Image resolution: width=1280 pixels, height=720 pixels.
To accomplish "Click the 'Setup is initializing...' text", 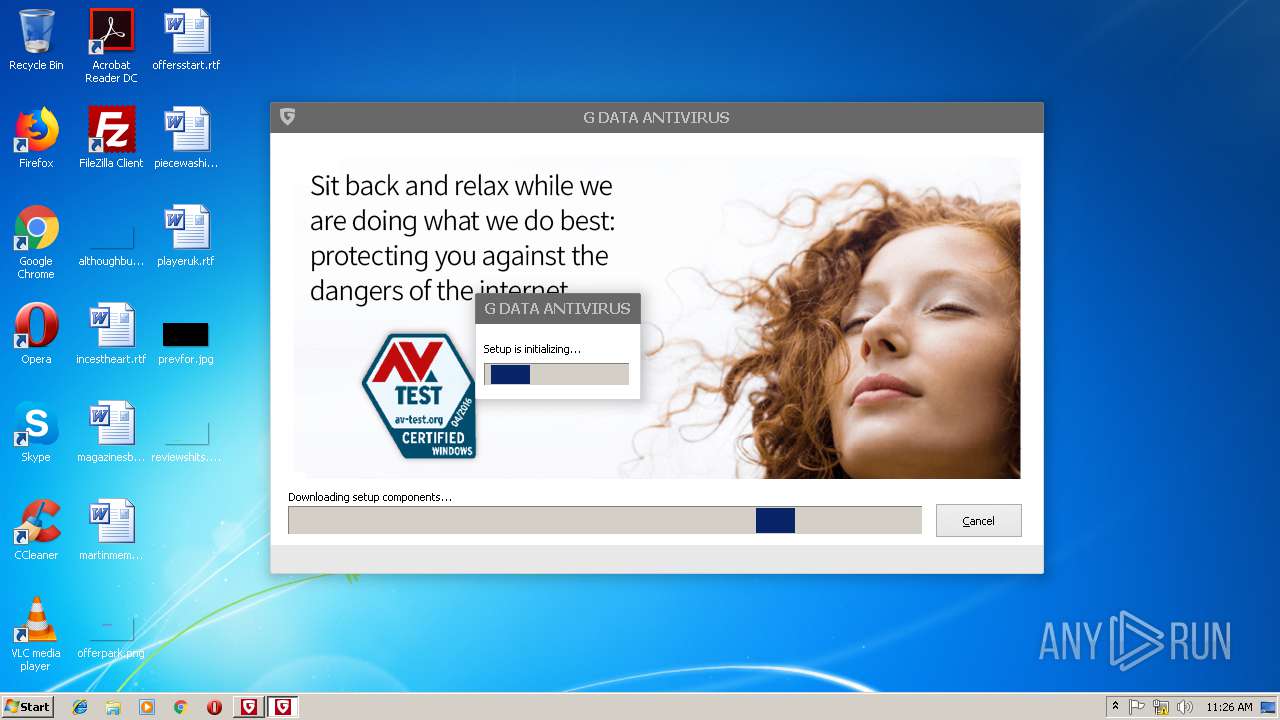I will coord(532,349).
